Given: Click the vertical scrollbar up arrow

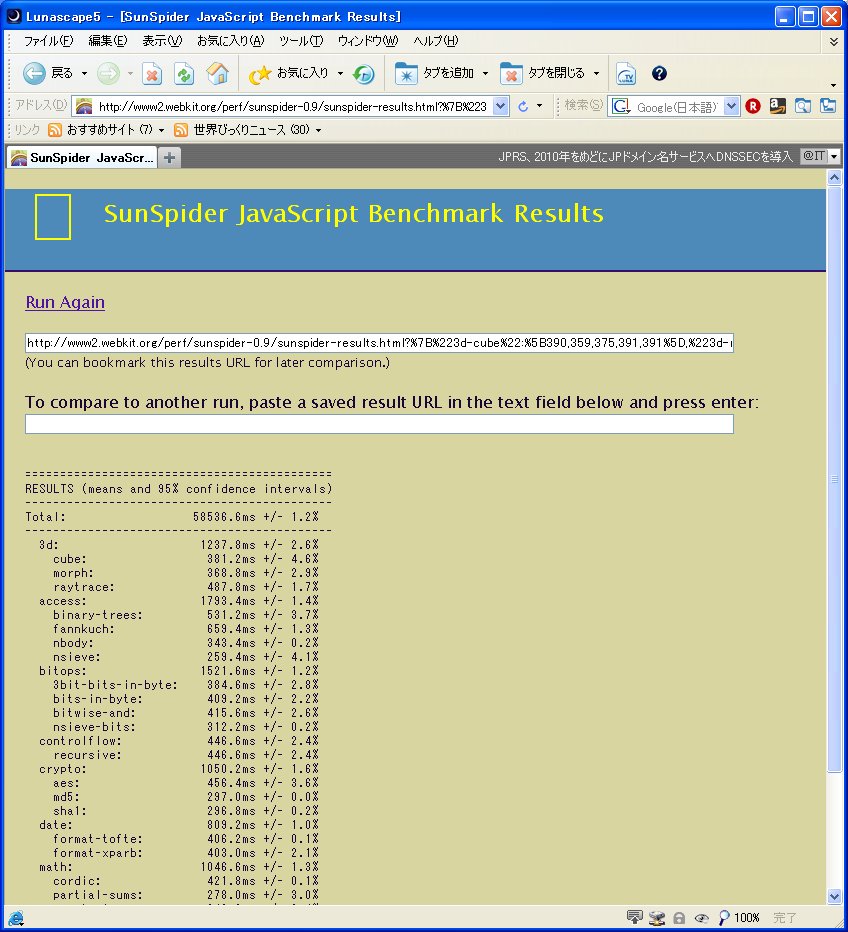Looking at the screenshot, I should (834, 177).
